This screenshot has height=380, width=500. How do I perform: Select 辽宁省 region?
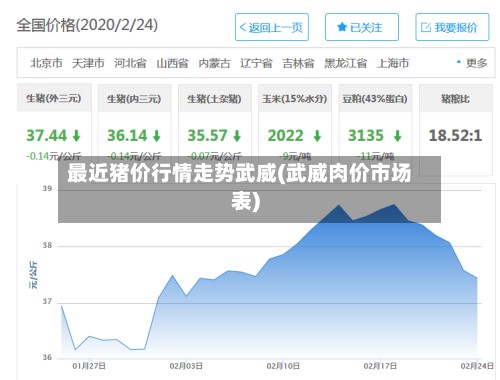(256, 63)
